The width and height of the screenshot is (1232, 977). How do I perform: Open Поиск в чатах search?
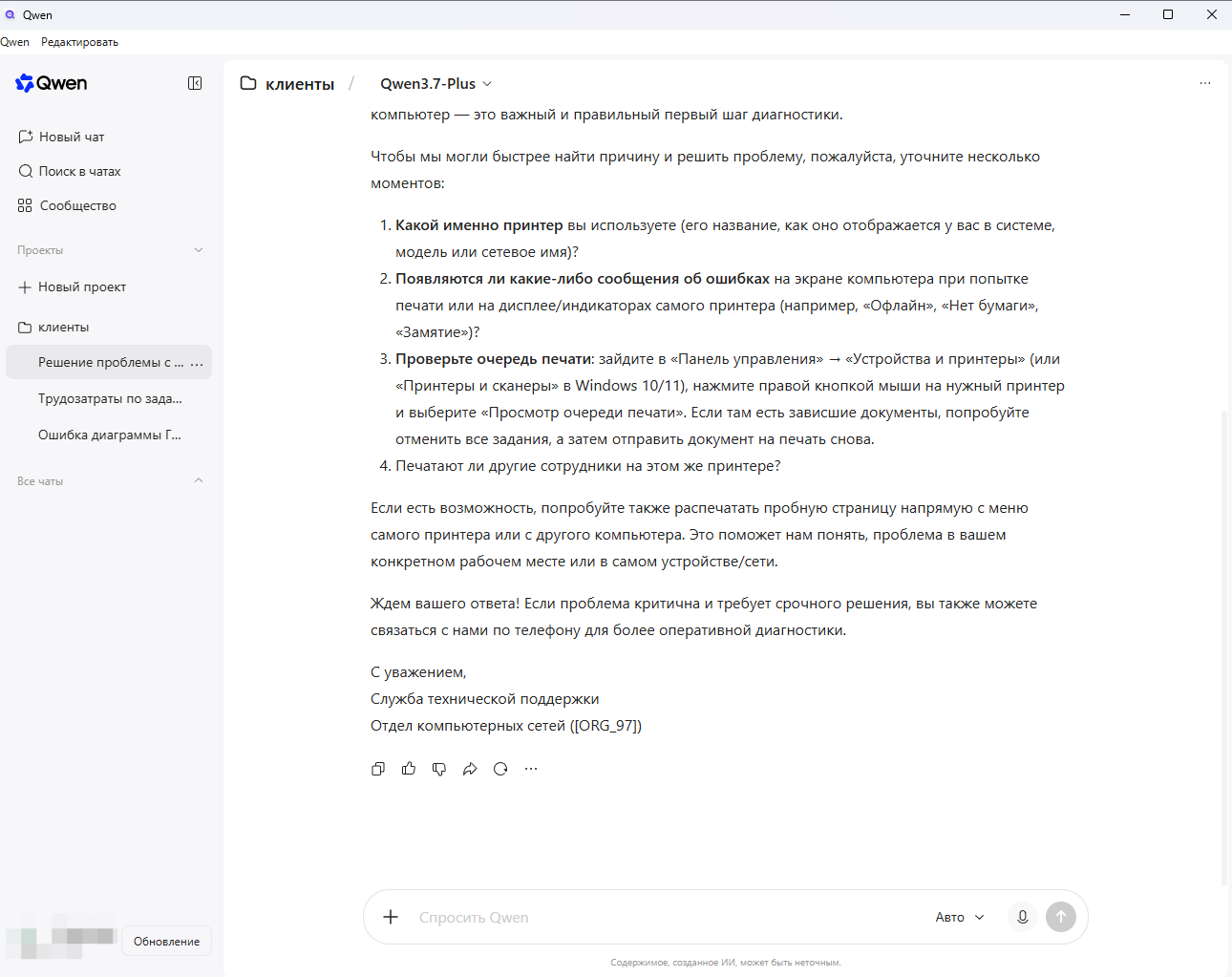[70, 171]
